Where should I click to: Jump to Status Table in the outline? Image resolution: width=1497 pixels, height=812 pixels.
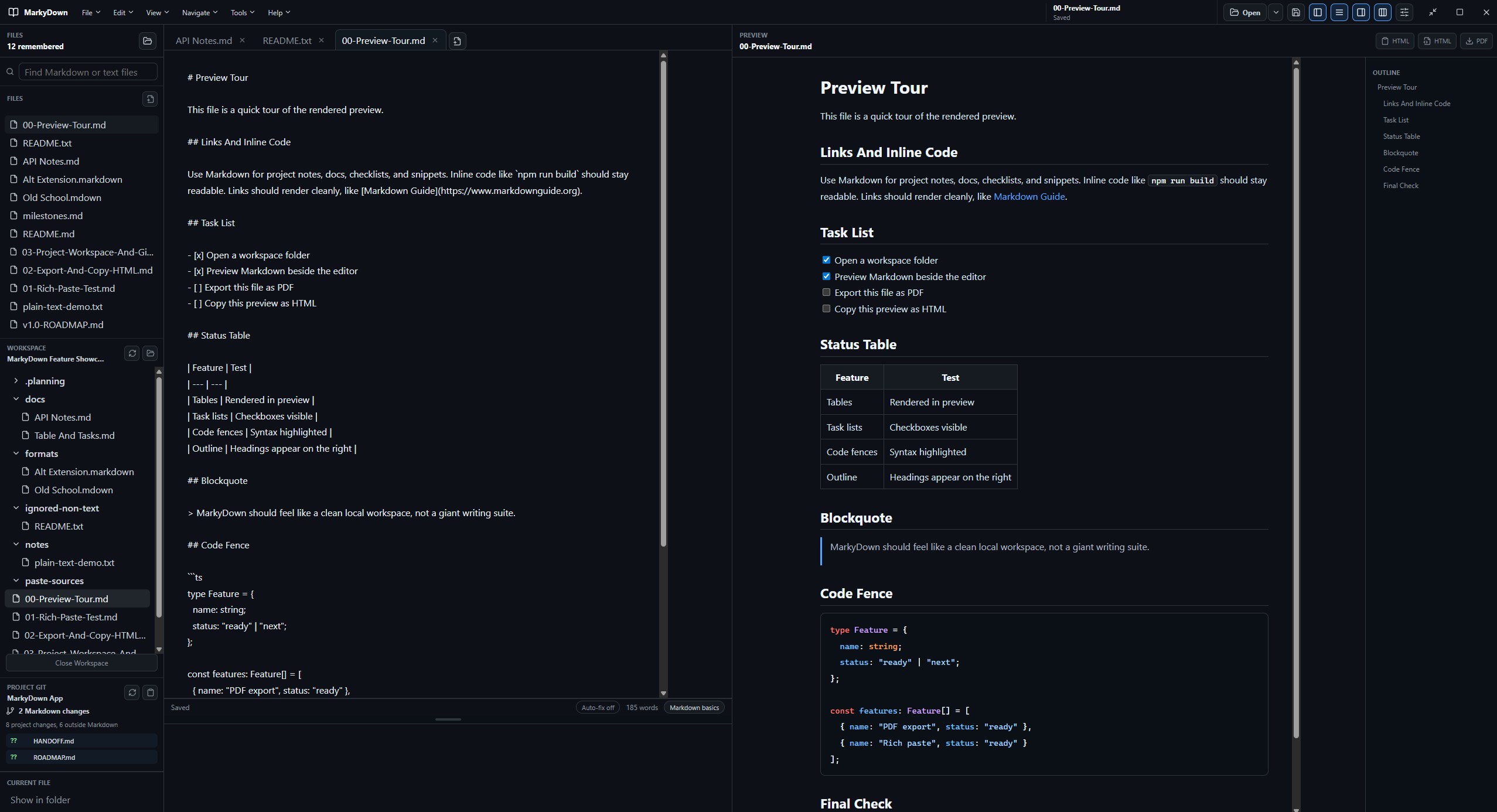(1401, 137)
